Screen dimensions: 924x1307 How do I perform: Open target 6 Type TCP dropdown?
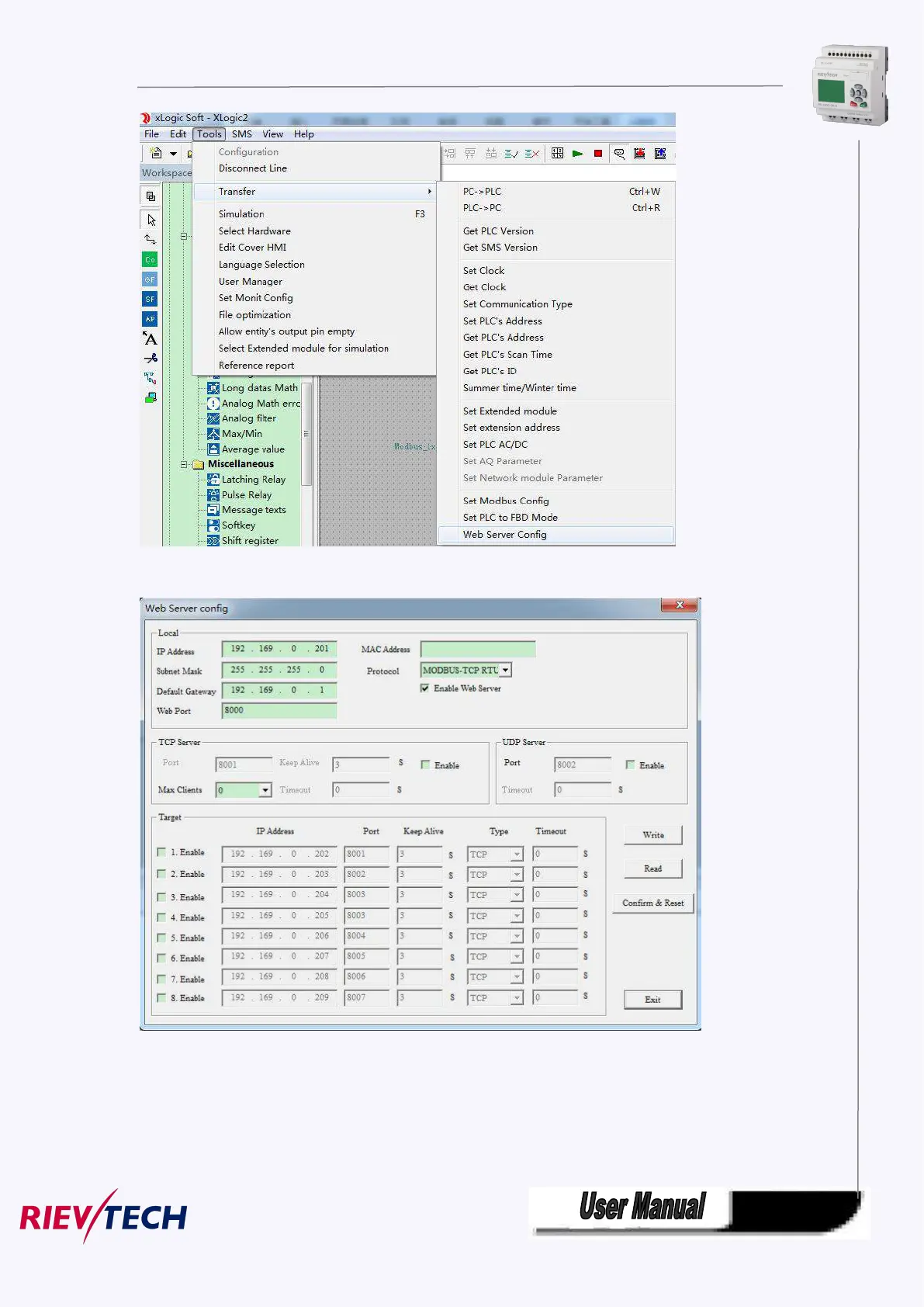[x=517, y=957]
